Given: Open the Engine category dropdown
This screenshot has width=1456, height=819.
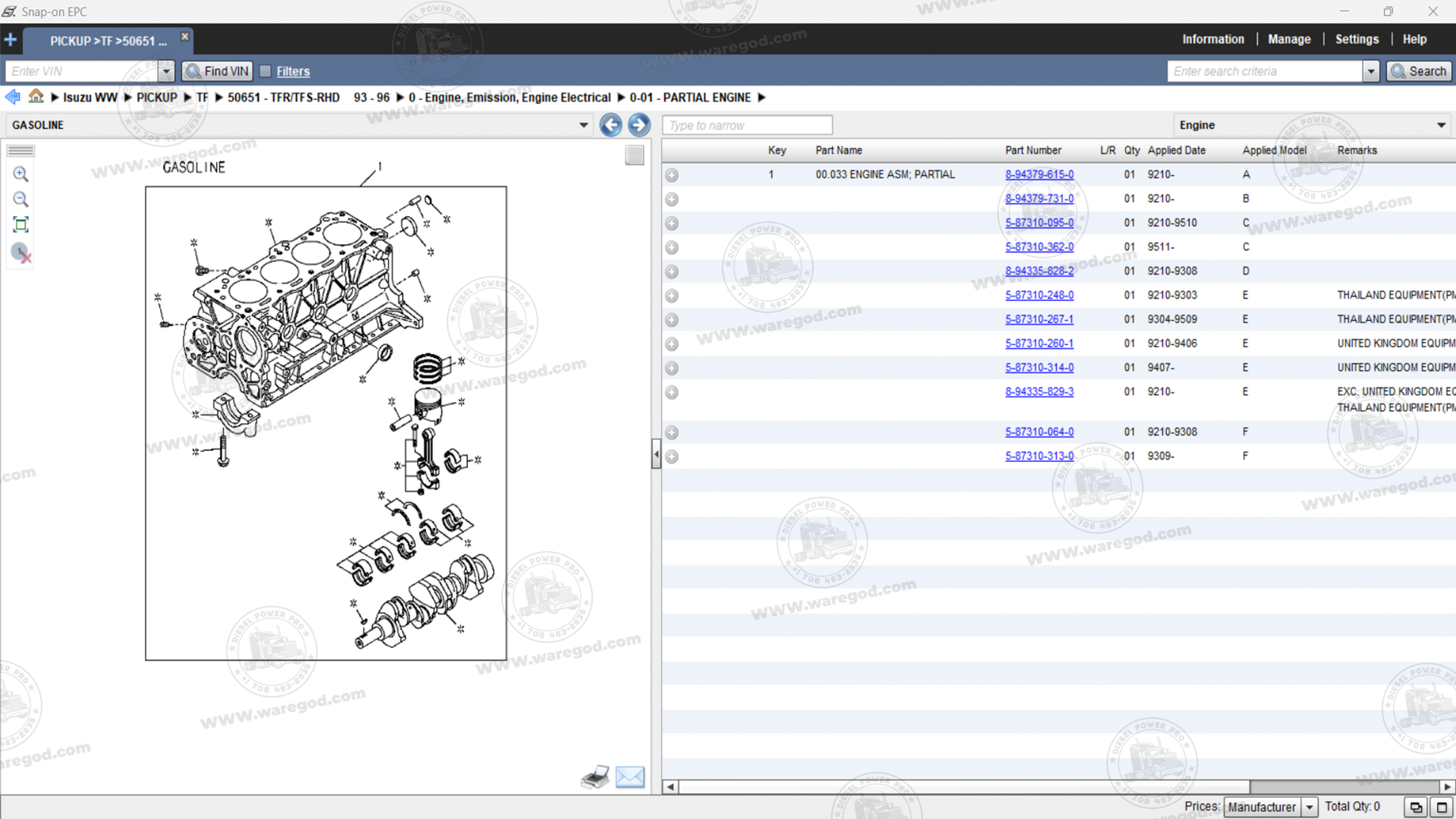Looking at the screenshot, I should (x=1441, y=125).
